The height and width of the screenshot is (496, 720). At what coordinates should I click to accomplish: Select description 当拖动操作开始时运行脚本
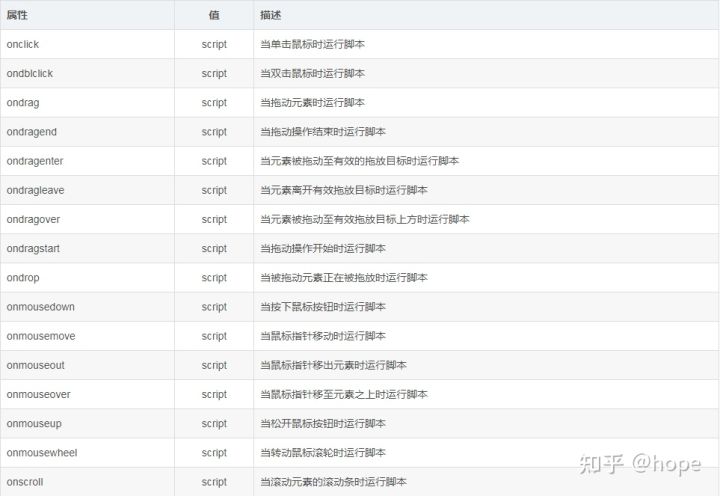(323, 248)
